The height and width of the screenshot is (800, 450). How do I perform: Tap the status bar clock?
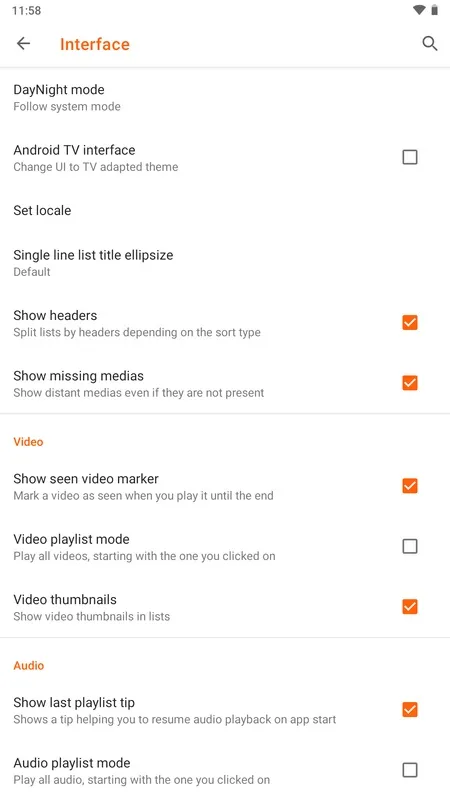coord(27,10)
